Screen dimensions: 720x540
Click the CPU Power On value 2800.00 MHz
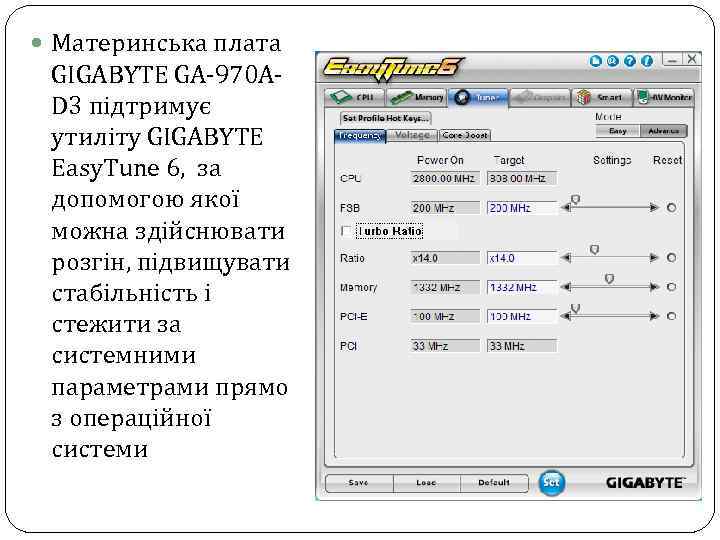(444, 179)
